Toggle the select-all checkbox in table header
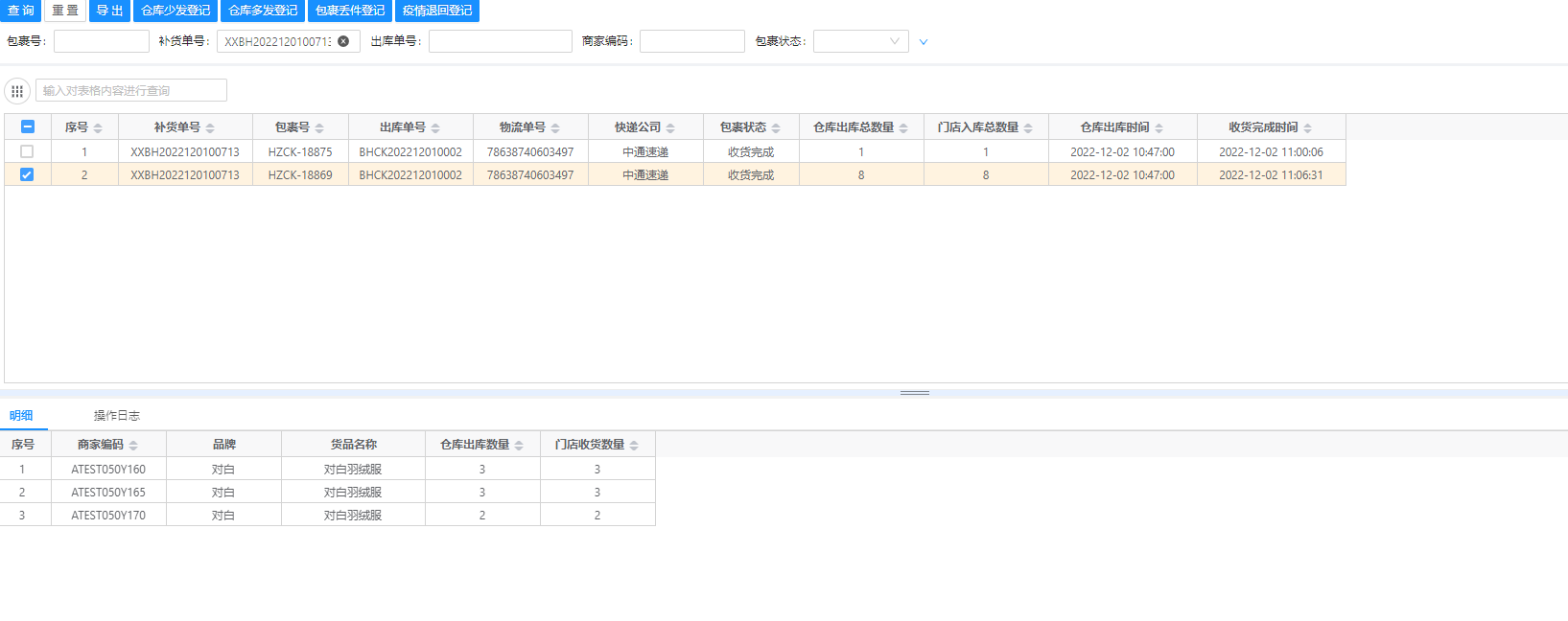This screenshot has height=621, width=1568. click(28, 126)
